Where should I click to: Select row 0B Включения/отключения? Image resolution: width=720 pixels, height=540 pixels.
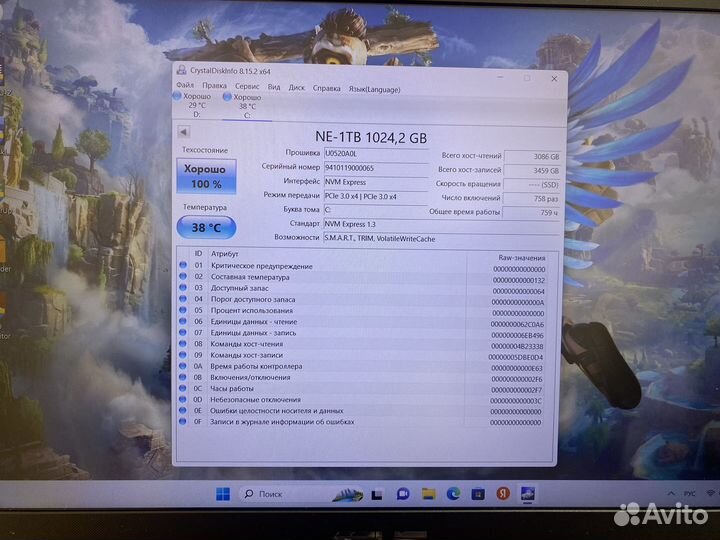(363, 378)
